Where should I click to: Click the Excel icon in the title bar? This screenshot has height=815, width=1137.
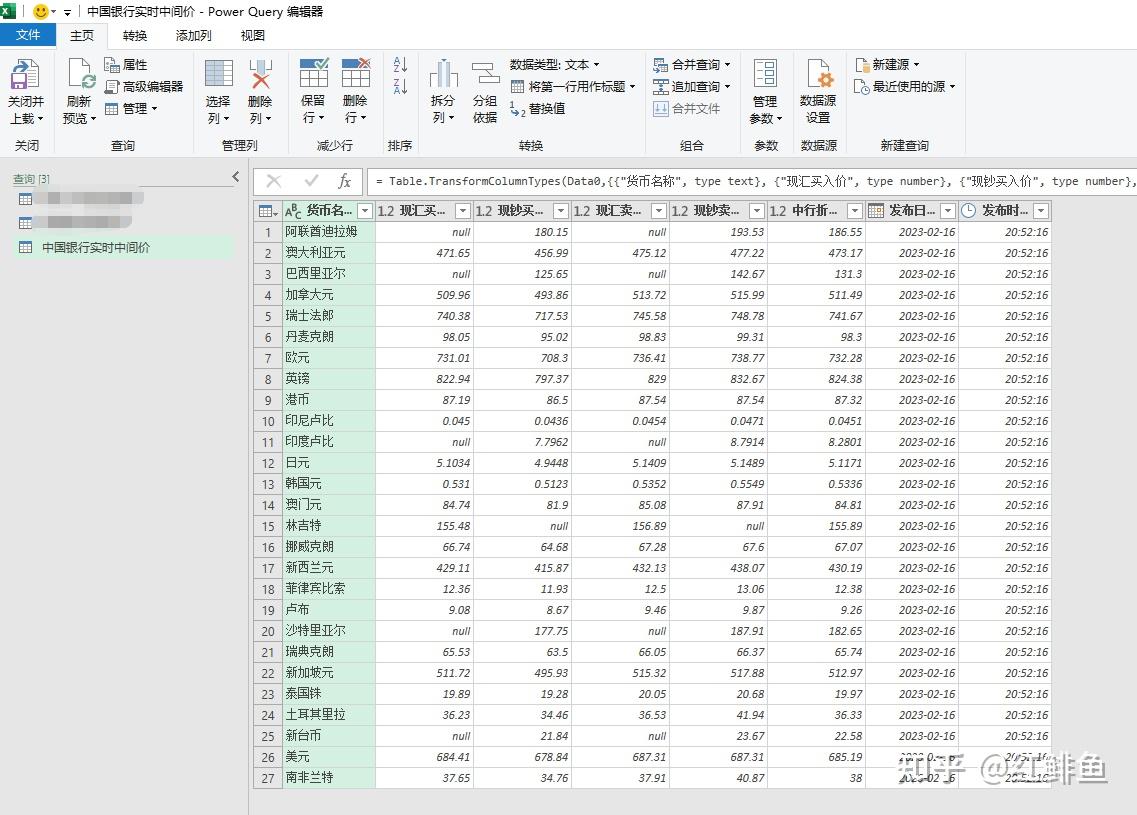(8, 11)
